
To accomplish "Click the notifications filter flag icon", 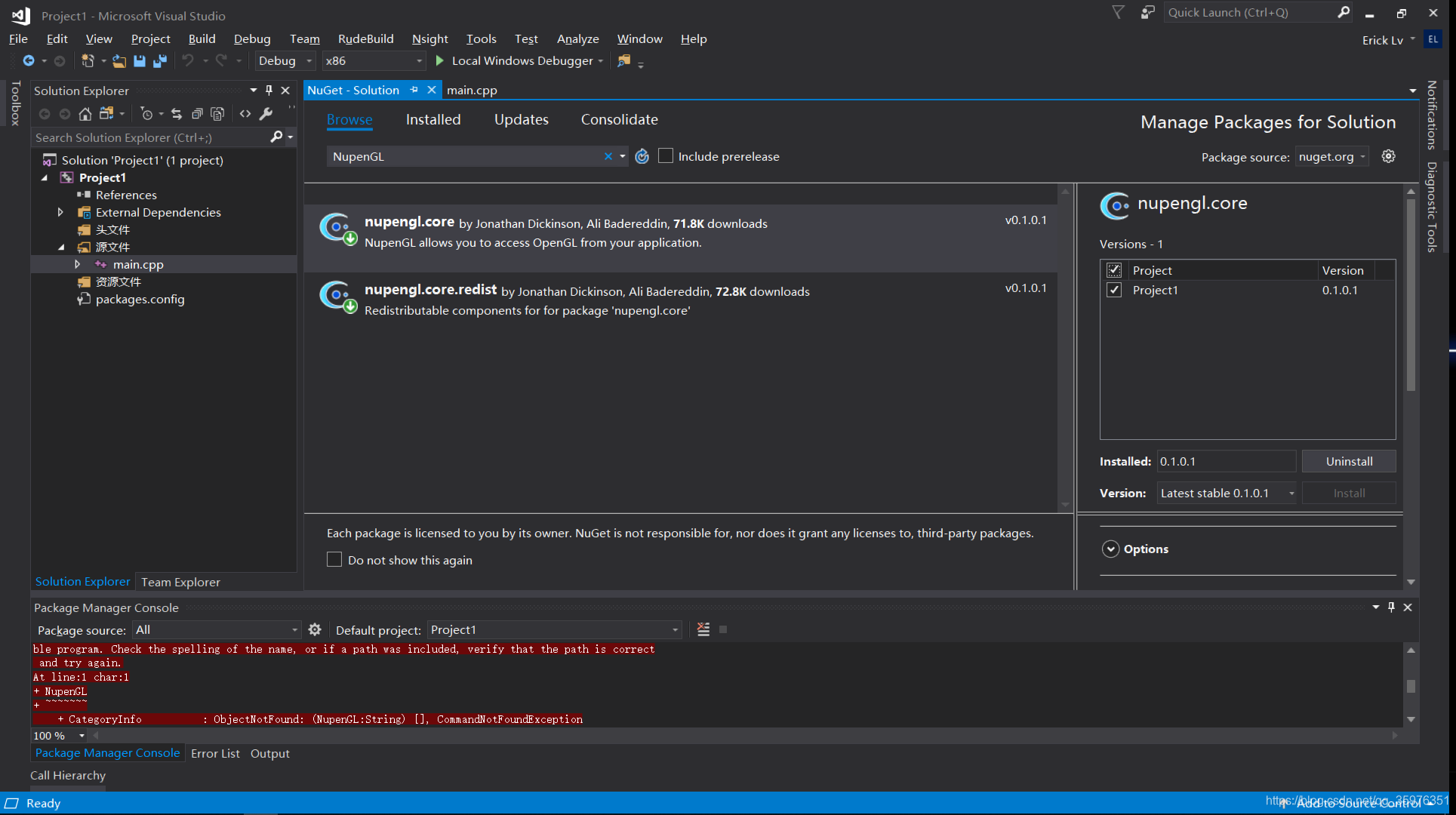I will pos(1118,12).
